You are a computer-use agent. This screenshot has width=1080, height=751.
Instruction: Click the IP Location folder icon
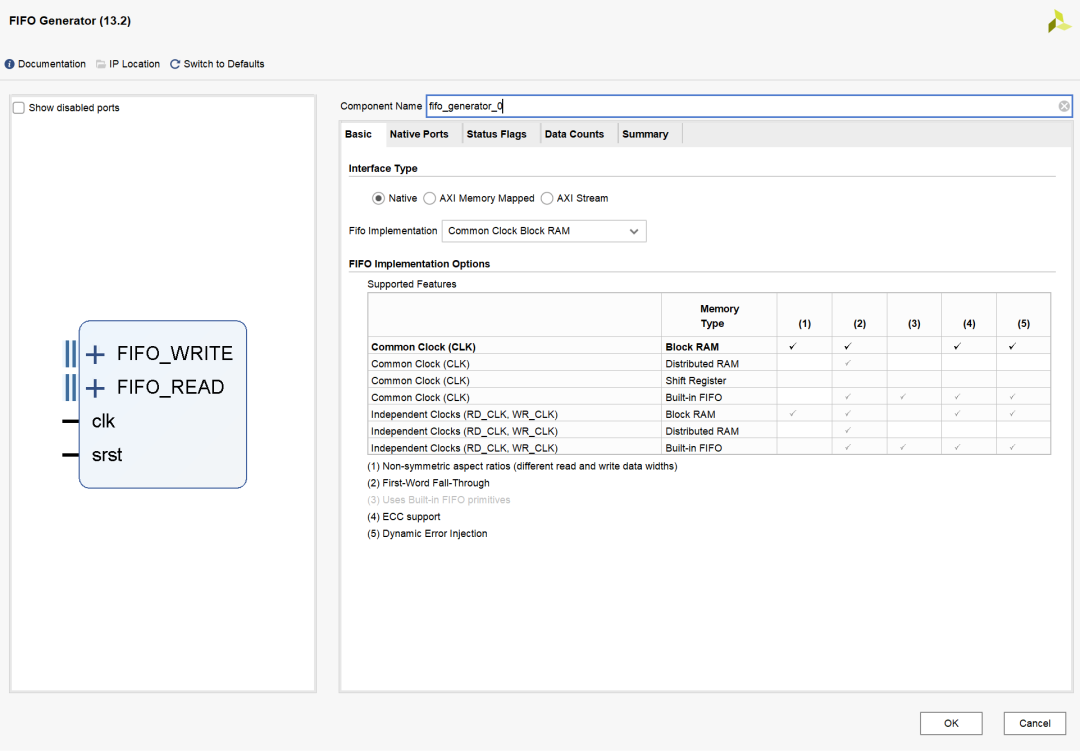101,64
